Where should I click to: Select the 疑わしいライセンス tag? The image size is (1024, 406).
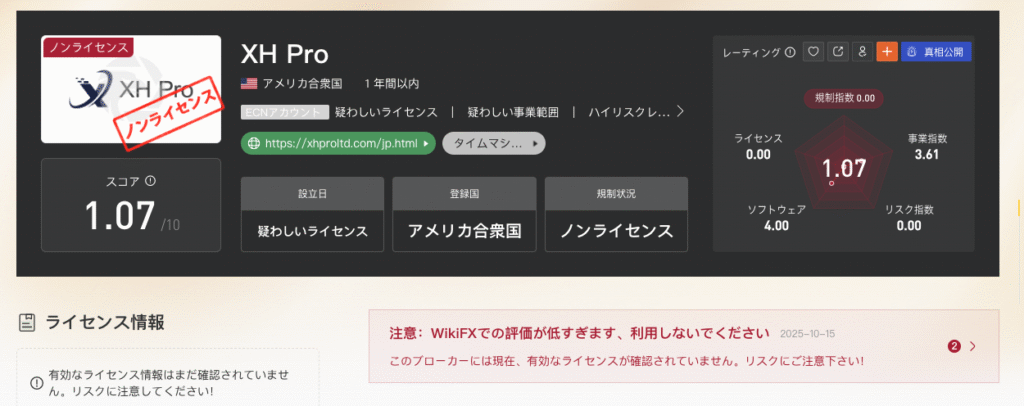[386, 112]
